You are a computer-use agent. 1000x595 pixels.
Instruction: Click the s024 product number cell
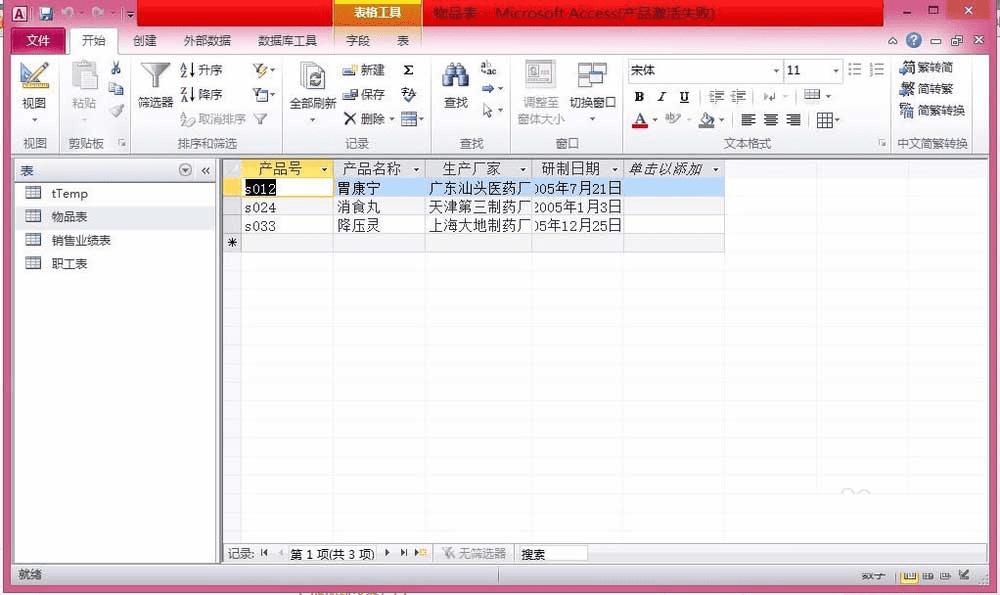(x=287, y=207)
